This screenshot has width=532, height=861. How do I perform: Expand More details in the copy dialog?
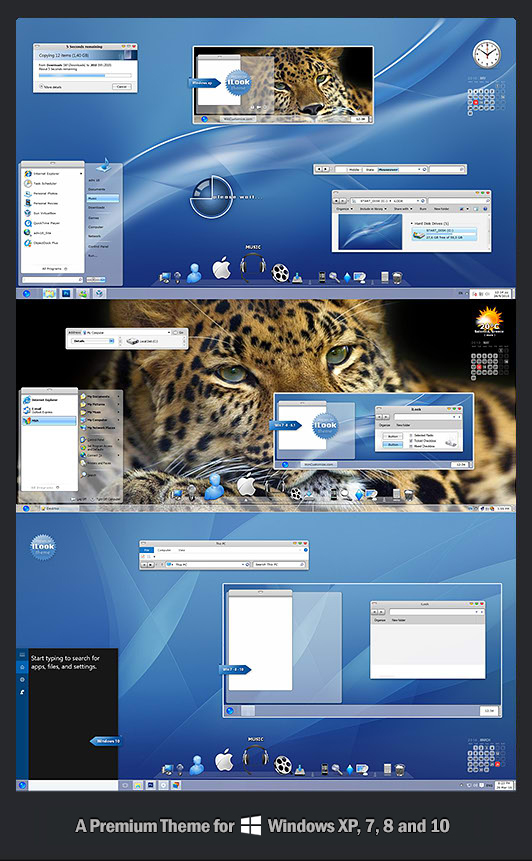(x=49, y=87)
